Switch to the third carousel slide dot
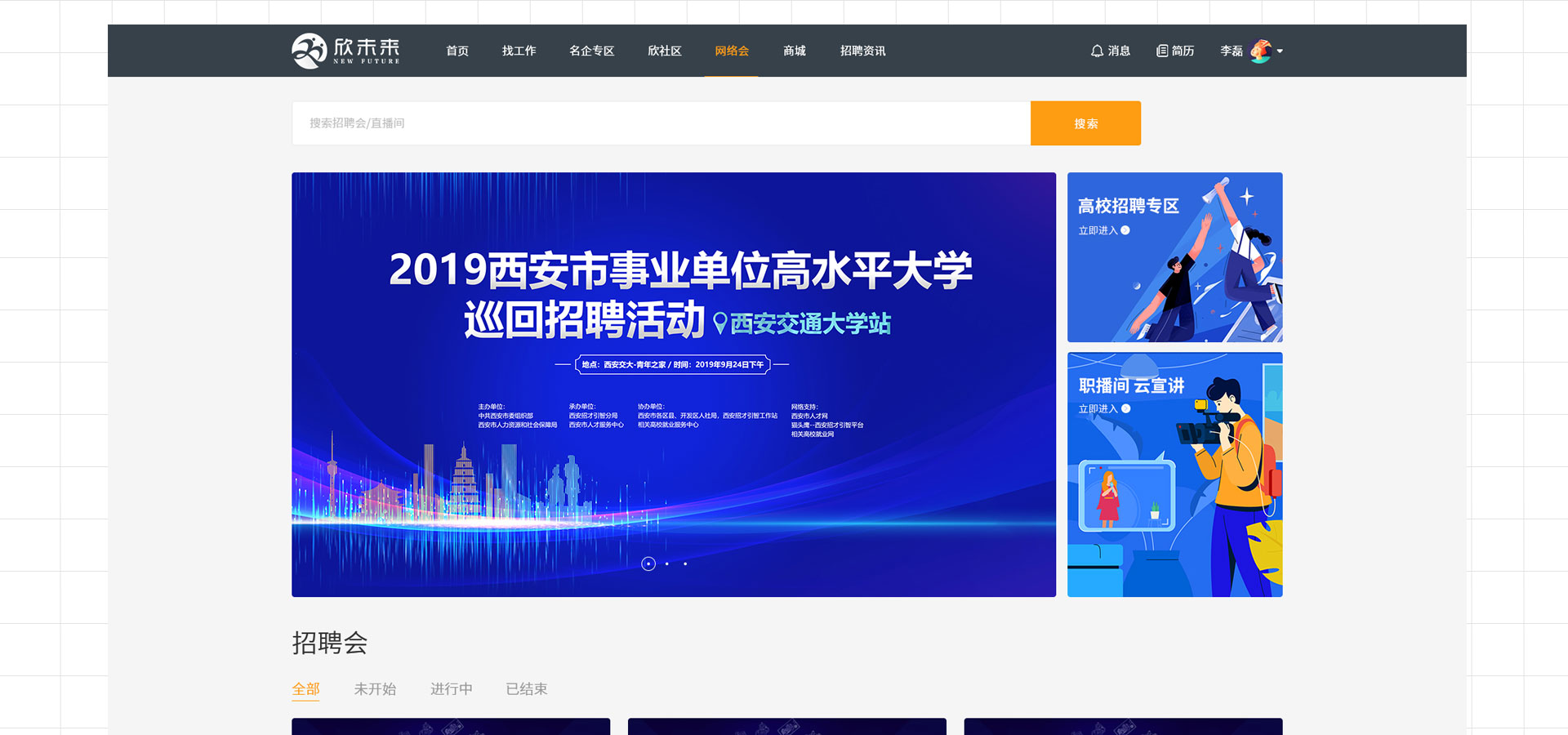1568x735 pixels. [x=685, y=563]
